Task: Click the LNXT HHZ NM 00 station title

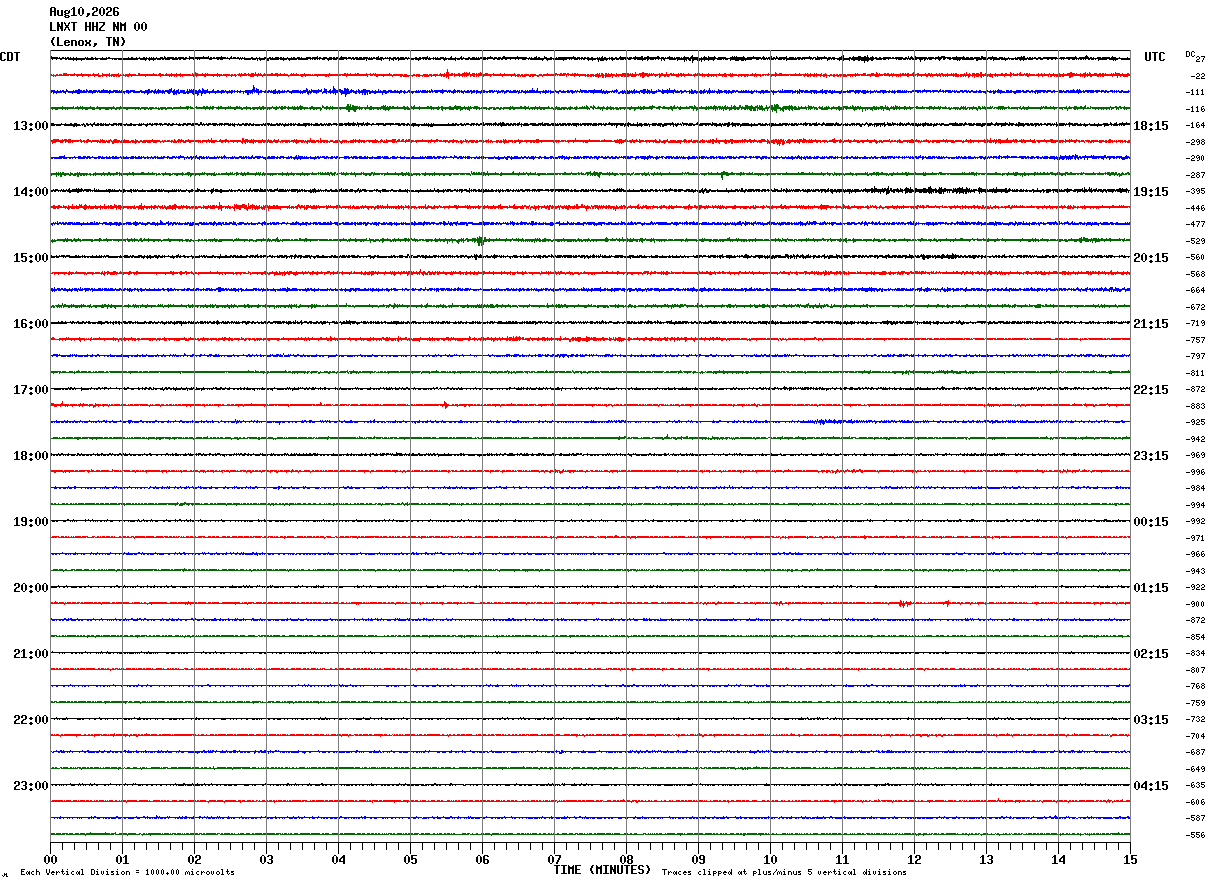Action: point(98,27)
